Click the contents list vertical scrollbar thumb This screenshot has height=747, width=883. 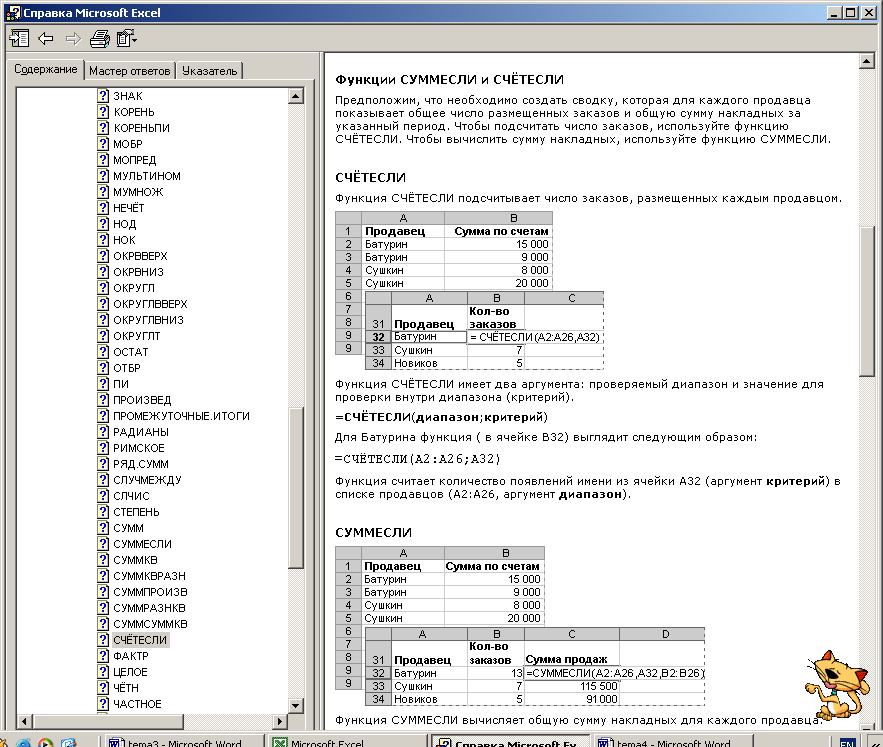pyautogui.click(x=296, y=488)
